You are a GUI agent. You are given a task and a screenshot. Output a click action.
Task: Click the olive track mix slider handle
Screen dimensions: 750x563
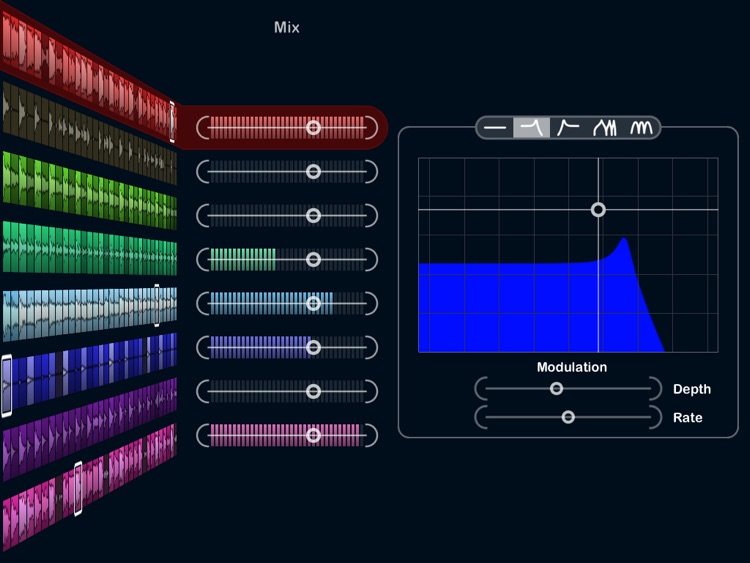(x=313, y=172)
